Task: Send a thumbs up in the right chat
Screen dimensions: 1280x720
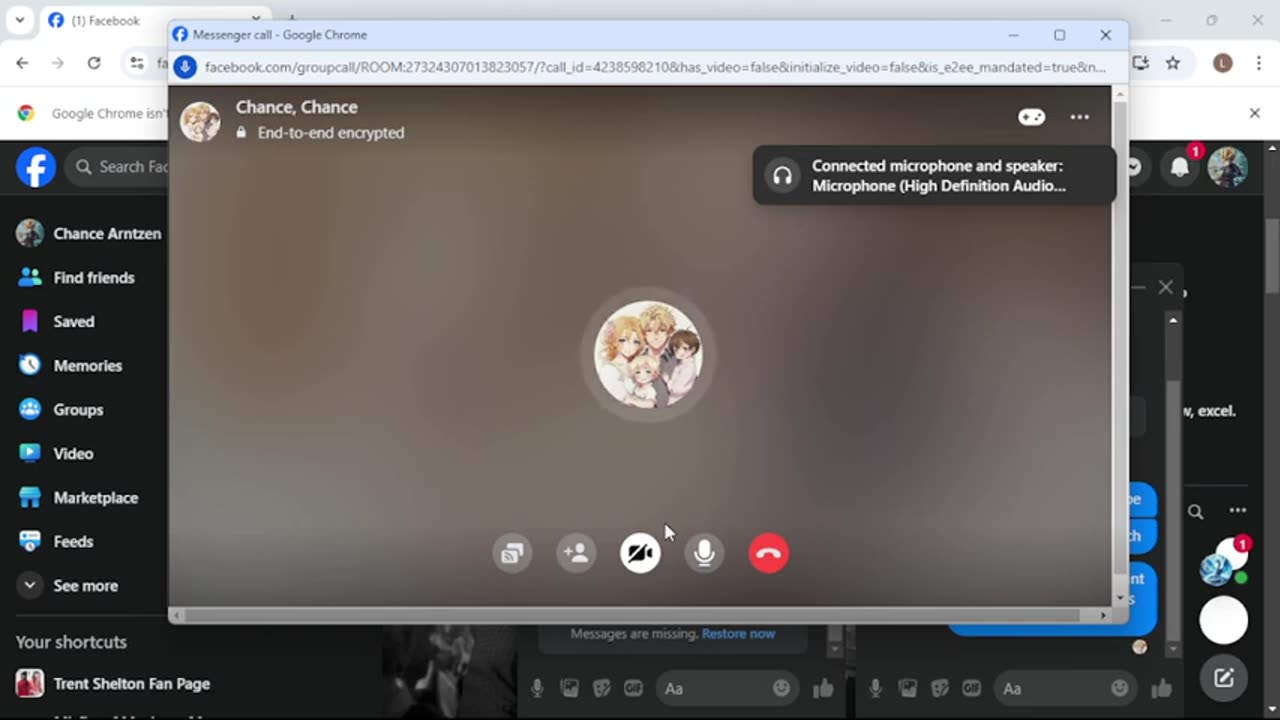Action: pyautogui.click(x=1161, y=688)
